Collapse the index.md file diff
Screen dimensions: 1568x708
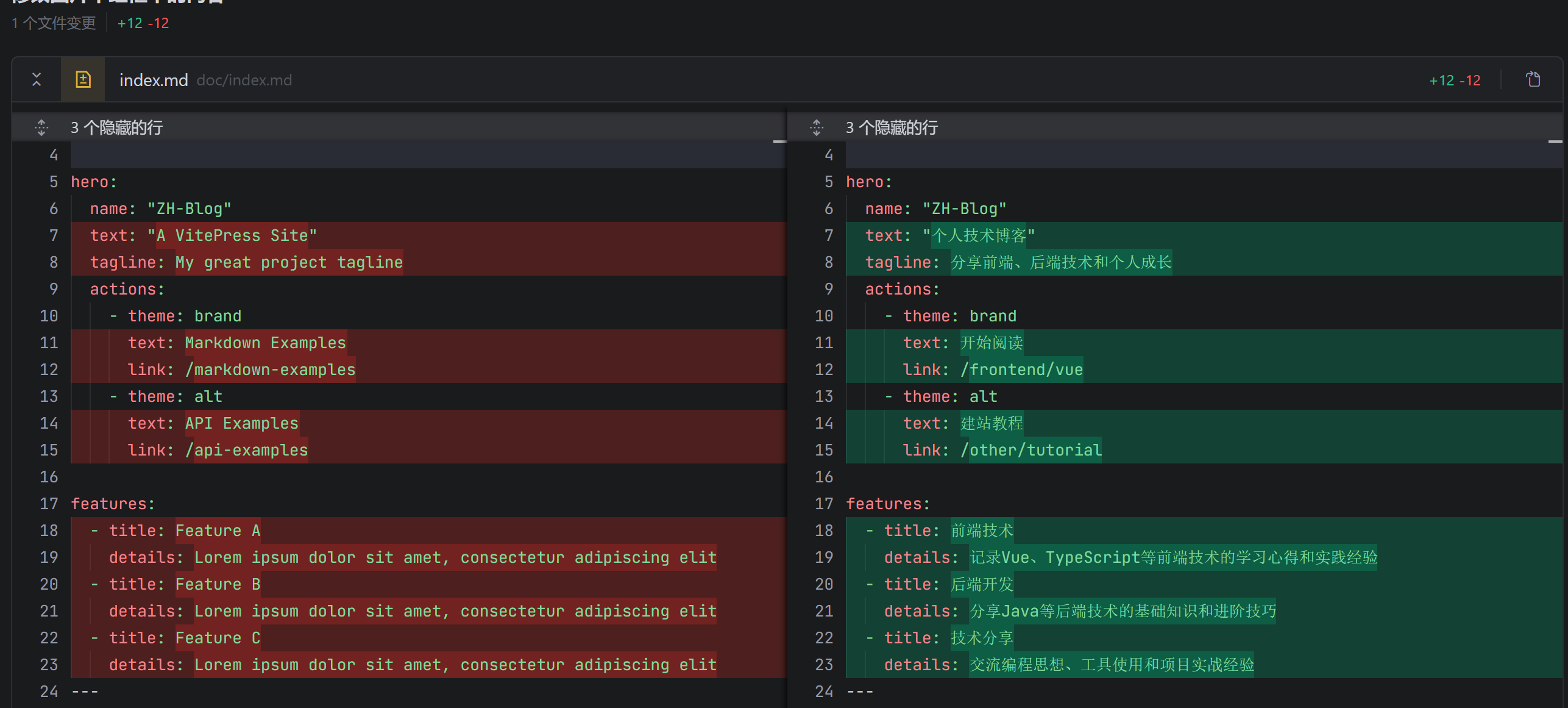click(37, 79)
